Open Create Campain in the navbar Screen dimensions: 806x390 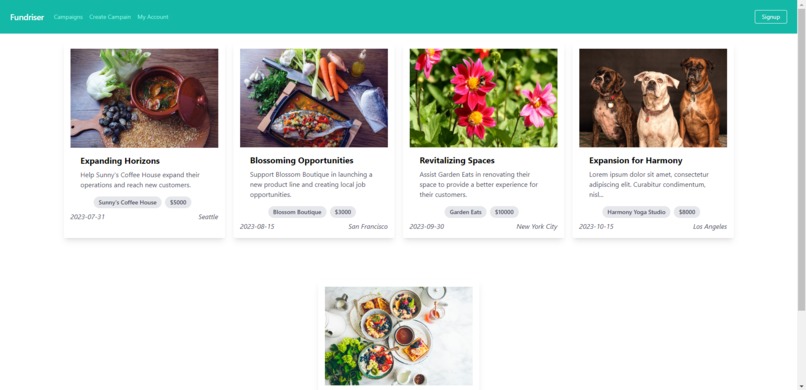coord(110,17)
